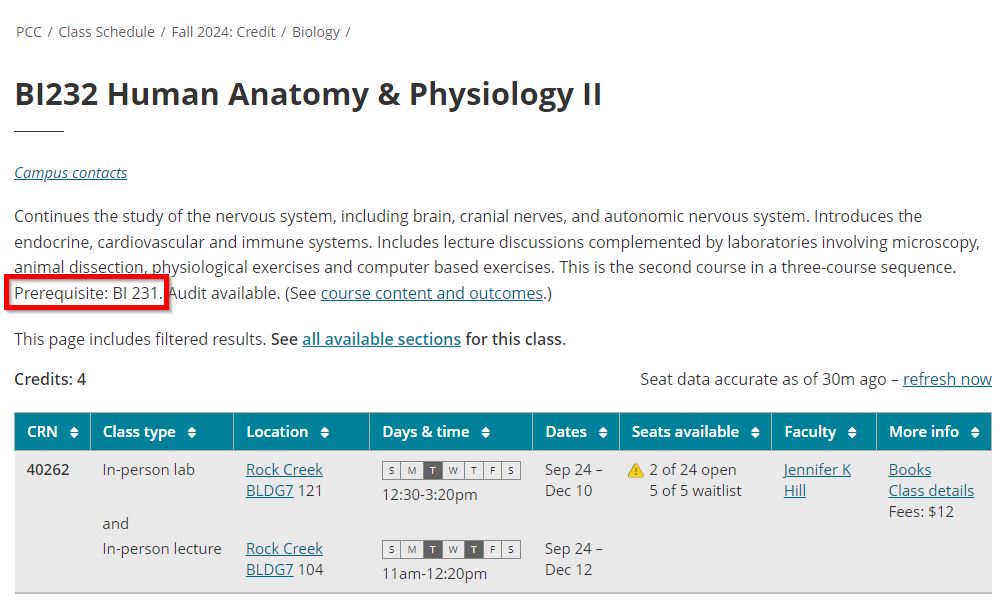Open the Rock Creek BLDG7 121 lab location
This screenshot has height=607, width=1008.
pyautogui.click(x=284, y=480)
